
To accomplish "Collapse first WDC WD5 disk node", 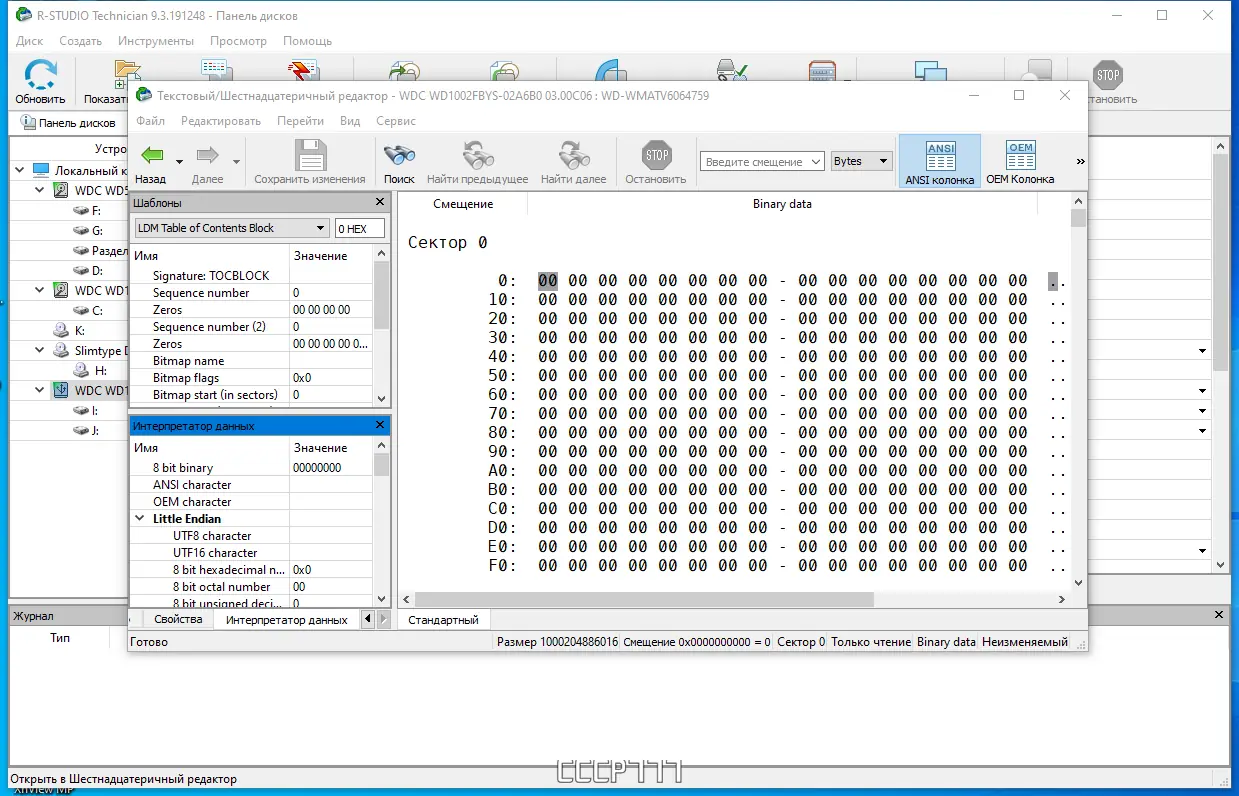I will pyautogui.click(x=40, y=190).
